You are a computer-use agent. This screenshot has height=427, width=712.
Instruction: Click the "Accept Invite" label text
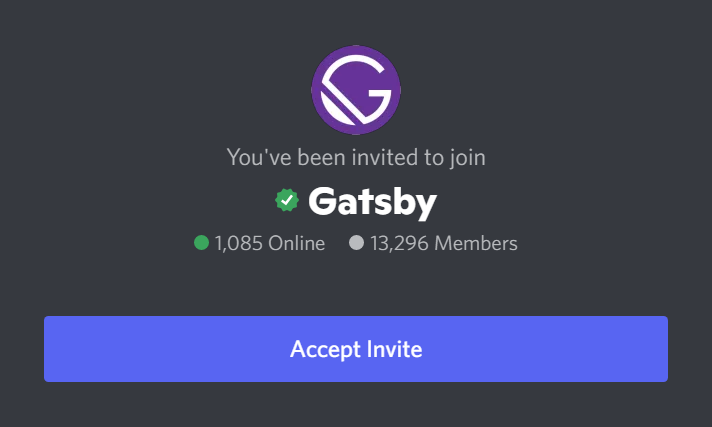pos(356,349)
